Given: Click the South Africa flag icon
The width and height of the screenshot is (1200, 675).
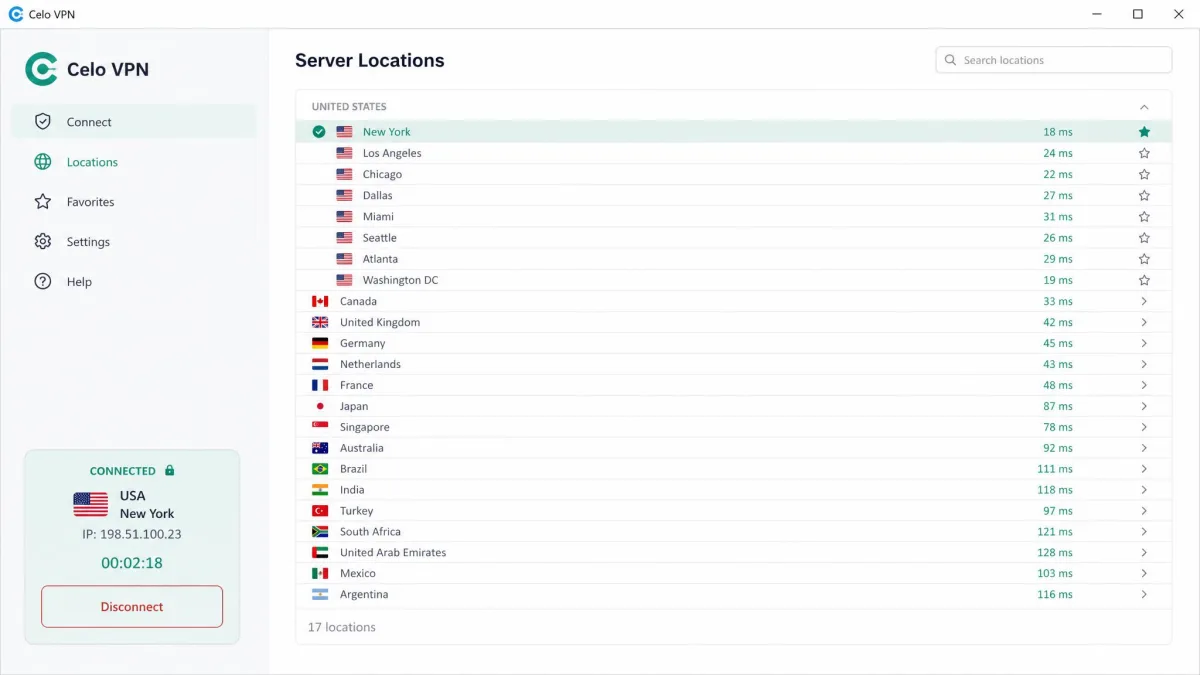Looking at the screenshot, I should tap(320, 532).
